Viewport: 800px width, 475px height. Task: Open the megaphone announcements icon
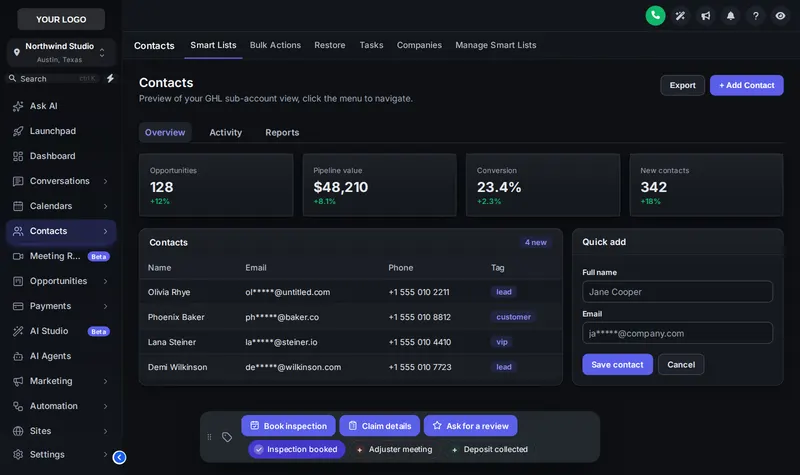705,16
